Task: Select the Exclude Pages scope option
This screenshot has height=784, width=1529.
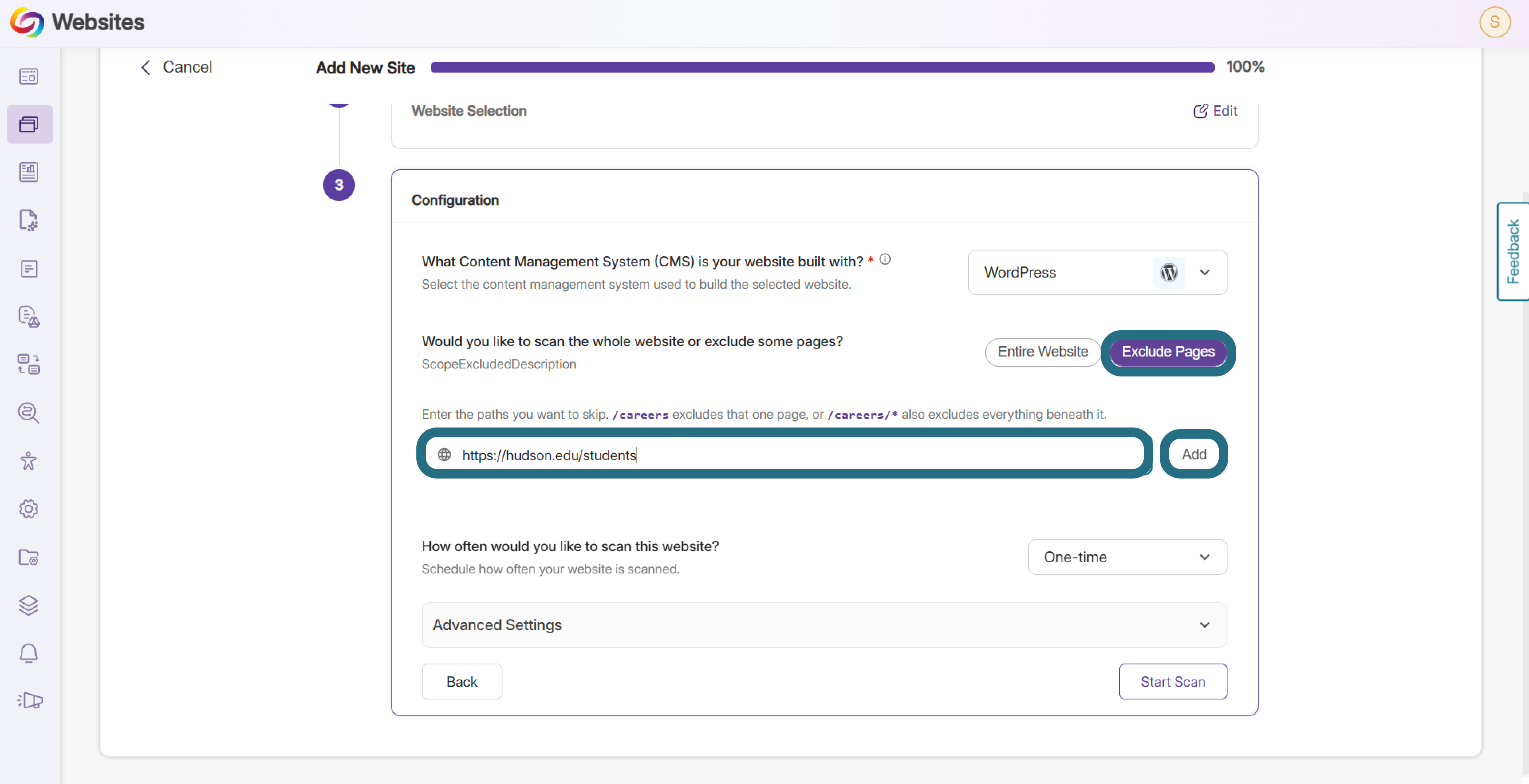Action: (1168, 352)
